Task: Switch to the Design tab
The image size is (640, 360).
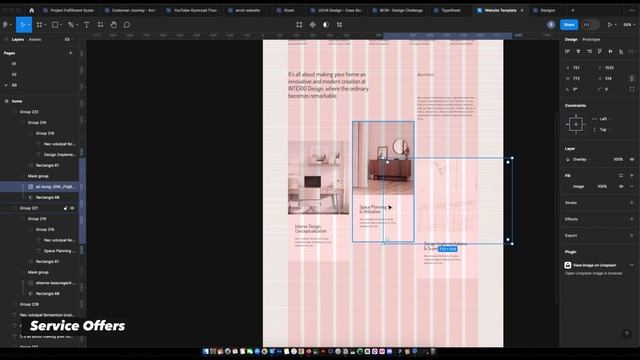Action: tap(571, 40)
